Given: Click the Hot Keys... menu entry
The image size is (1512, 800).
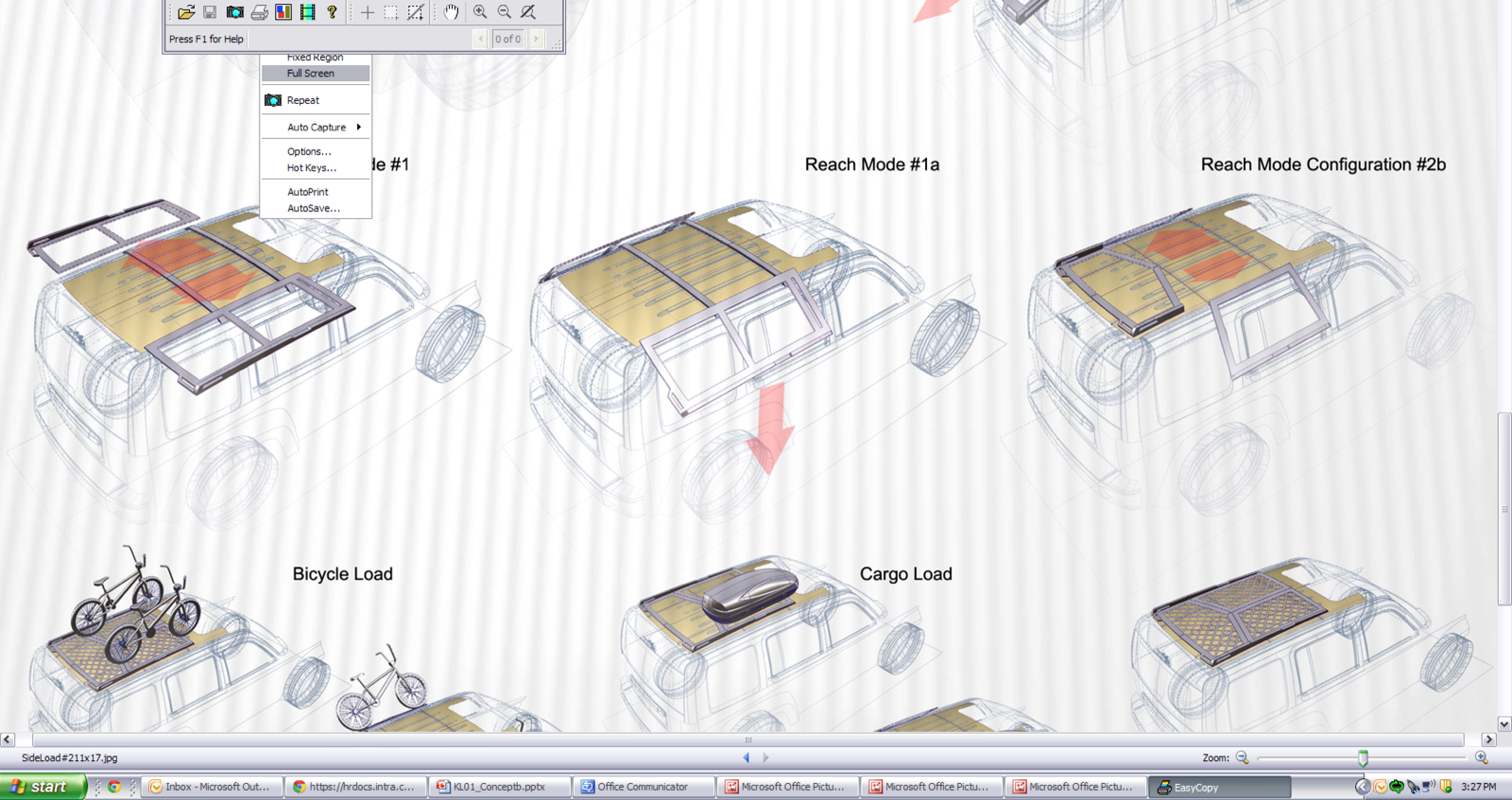Looking at the screenshot, I should [x=311, y=168].
